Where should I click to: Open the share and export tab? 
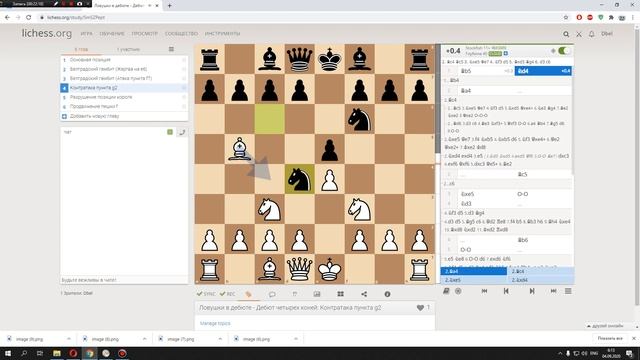(x=364, y=294)
